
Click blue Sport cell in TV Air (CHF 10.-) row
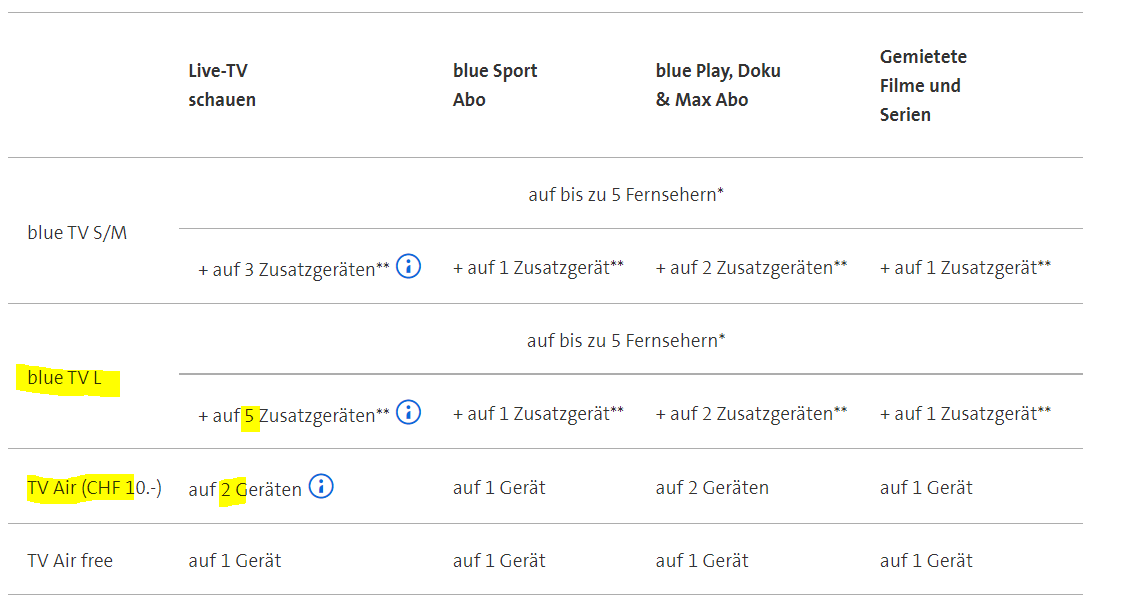point(499,488)
